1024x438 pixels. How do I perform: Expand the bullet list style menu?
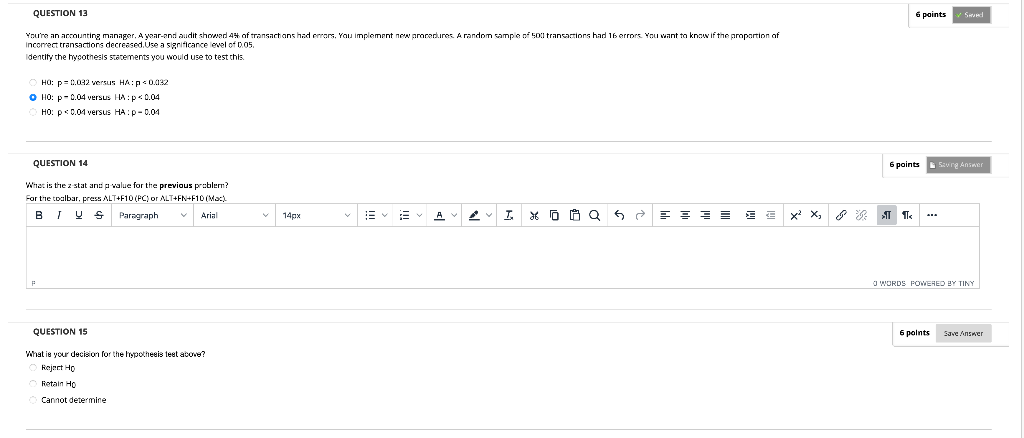[x=384, y=215]
